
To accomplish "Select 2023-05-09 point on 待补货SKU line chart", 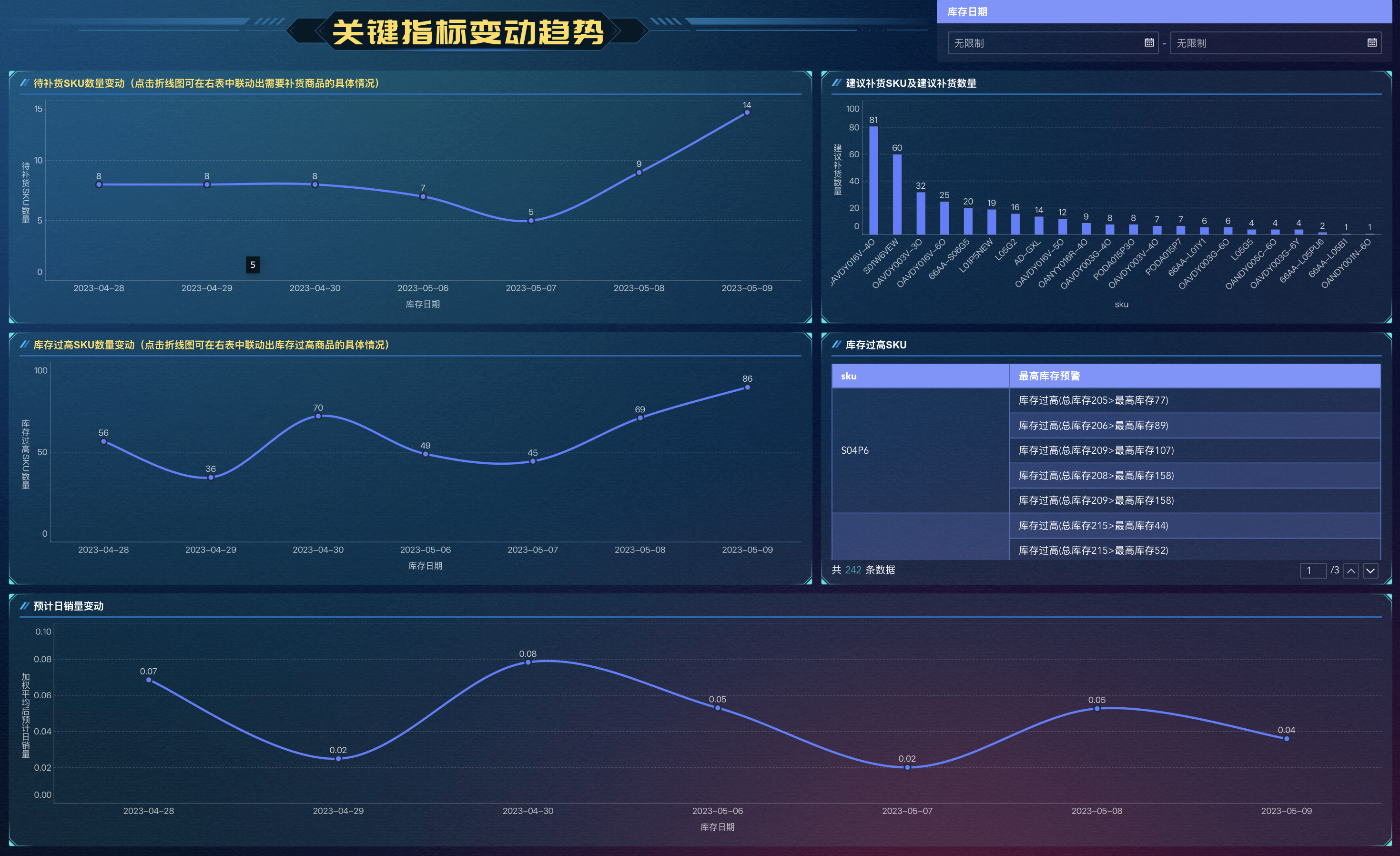I will (x=747, y=112).
